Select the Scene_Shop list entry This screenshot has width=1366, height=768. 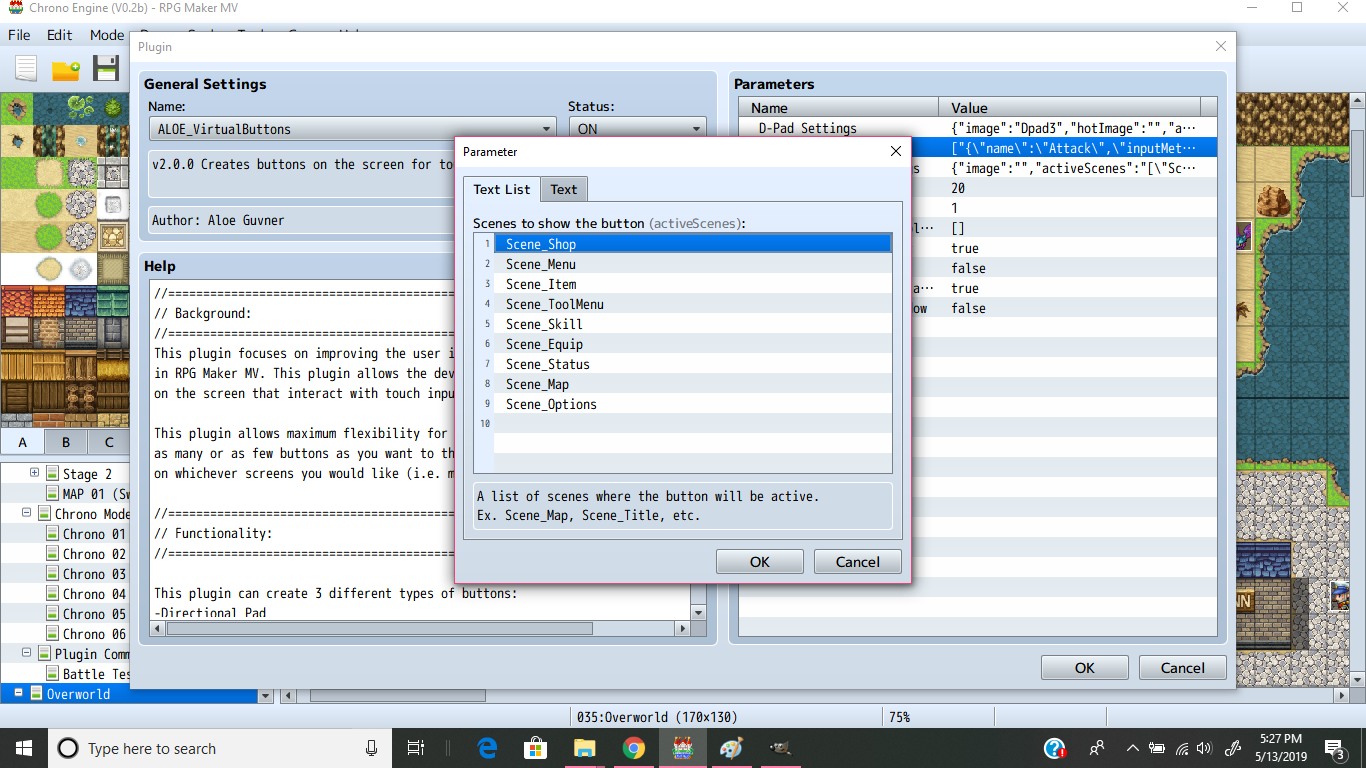click(x=692, y=244)
